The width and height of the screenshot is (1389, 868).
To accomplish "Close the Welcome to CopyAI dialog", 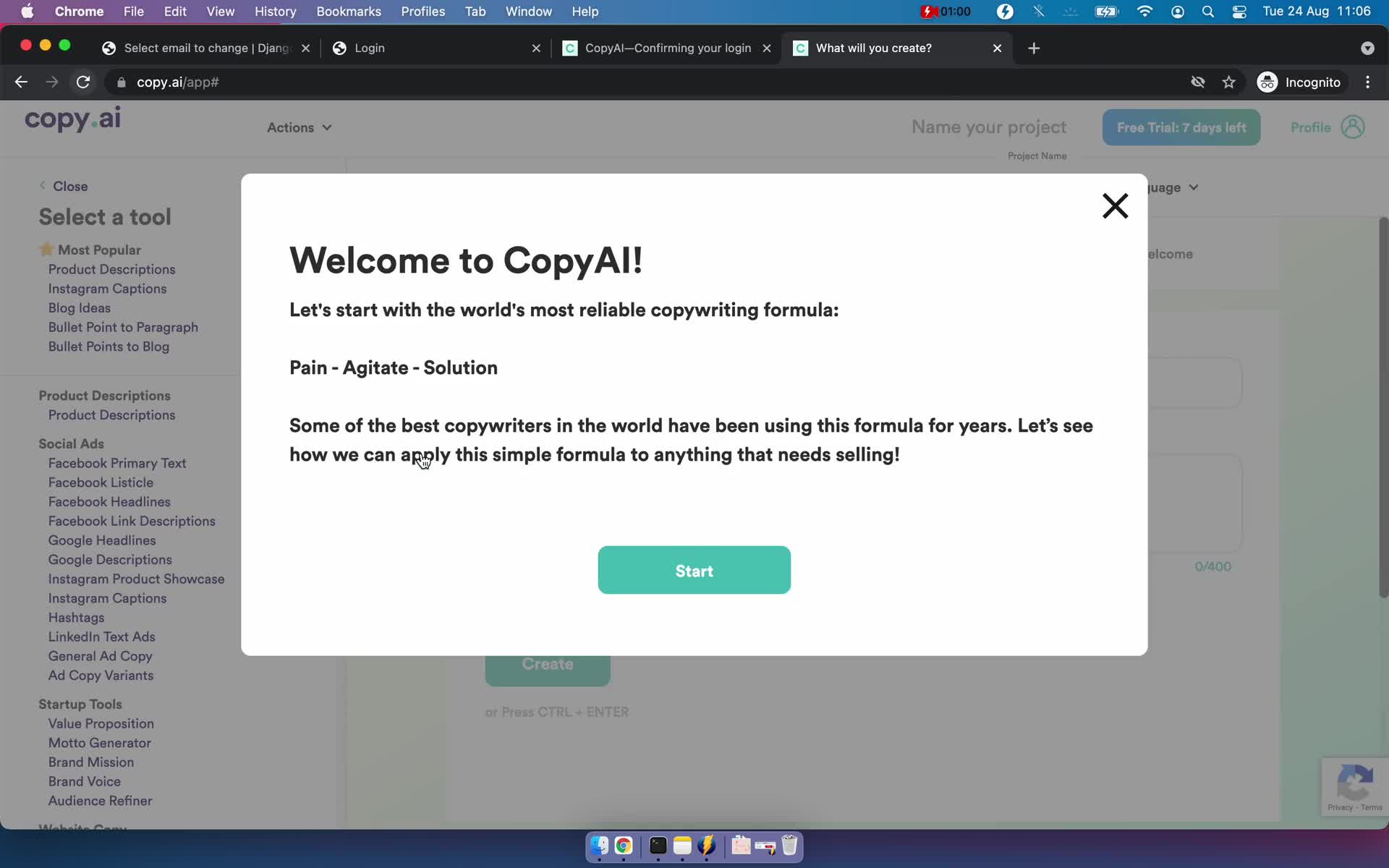I will 1115,206.
